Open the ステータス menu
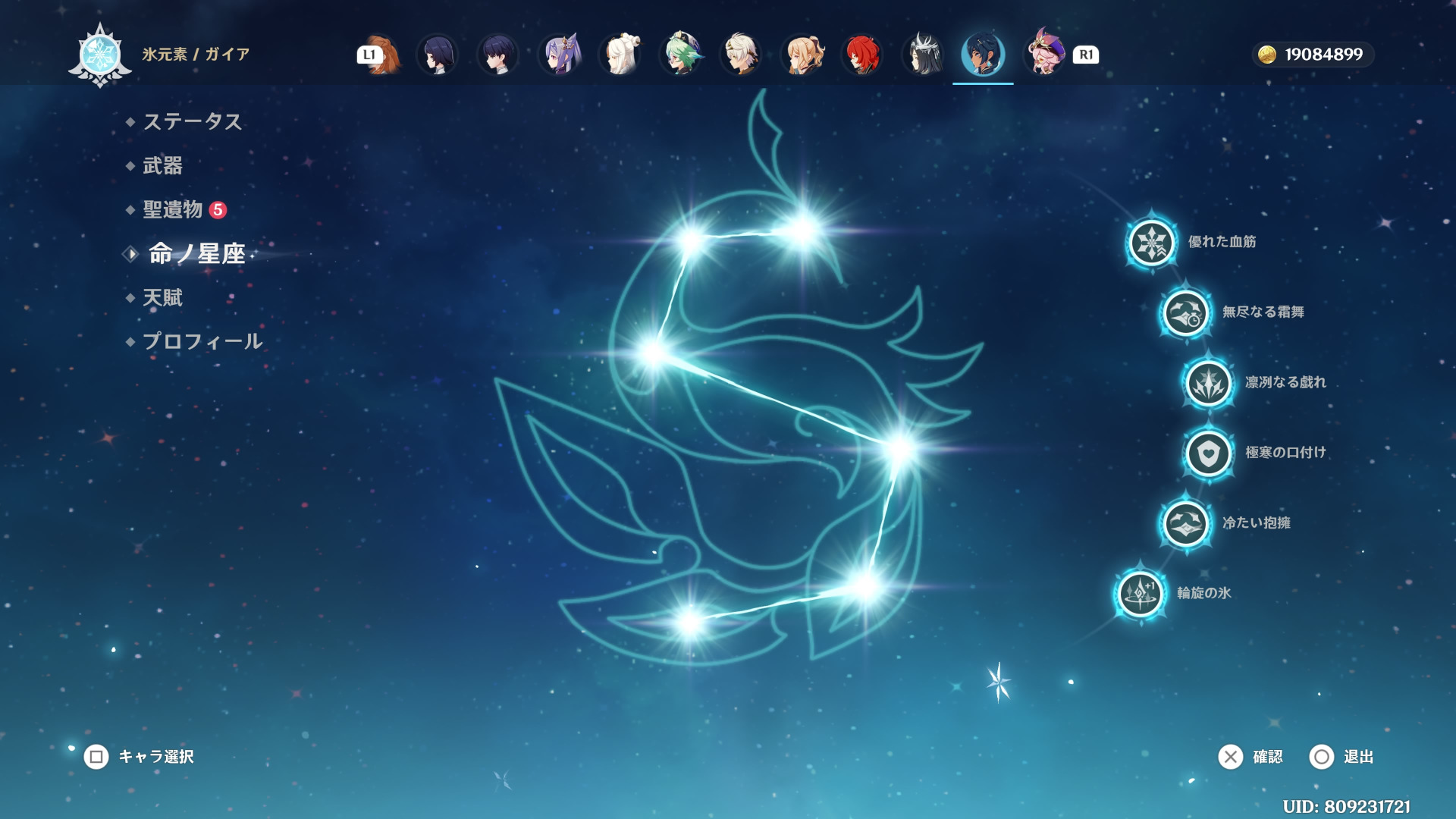 tap(193, 121)
